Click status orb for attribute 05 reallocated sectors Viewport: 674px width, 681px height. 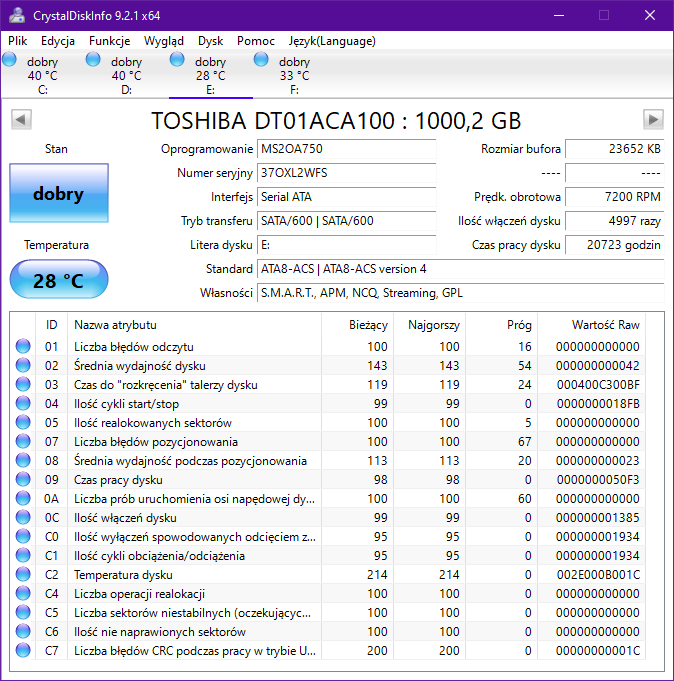(x=23, y=423)
